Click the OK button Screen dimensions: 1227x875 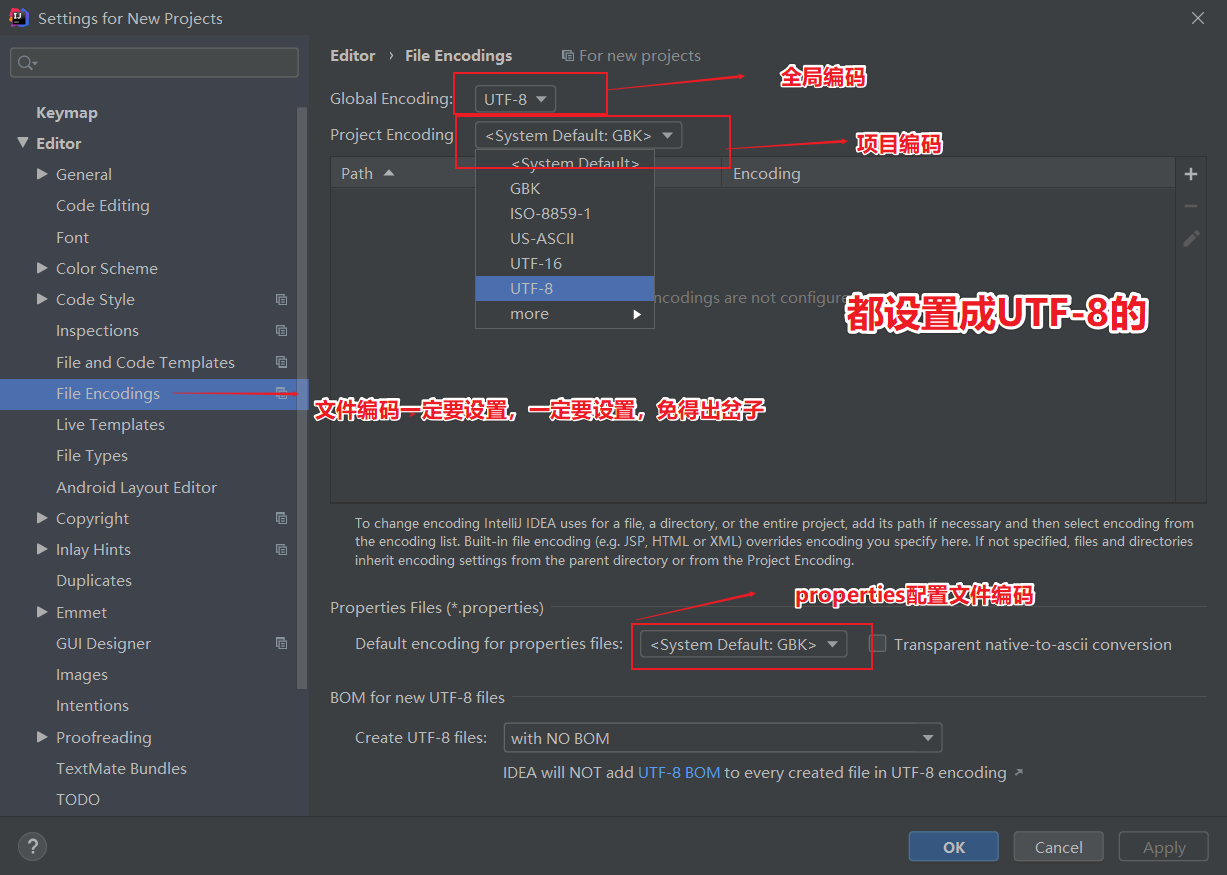click(953, 846)
